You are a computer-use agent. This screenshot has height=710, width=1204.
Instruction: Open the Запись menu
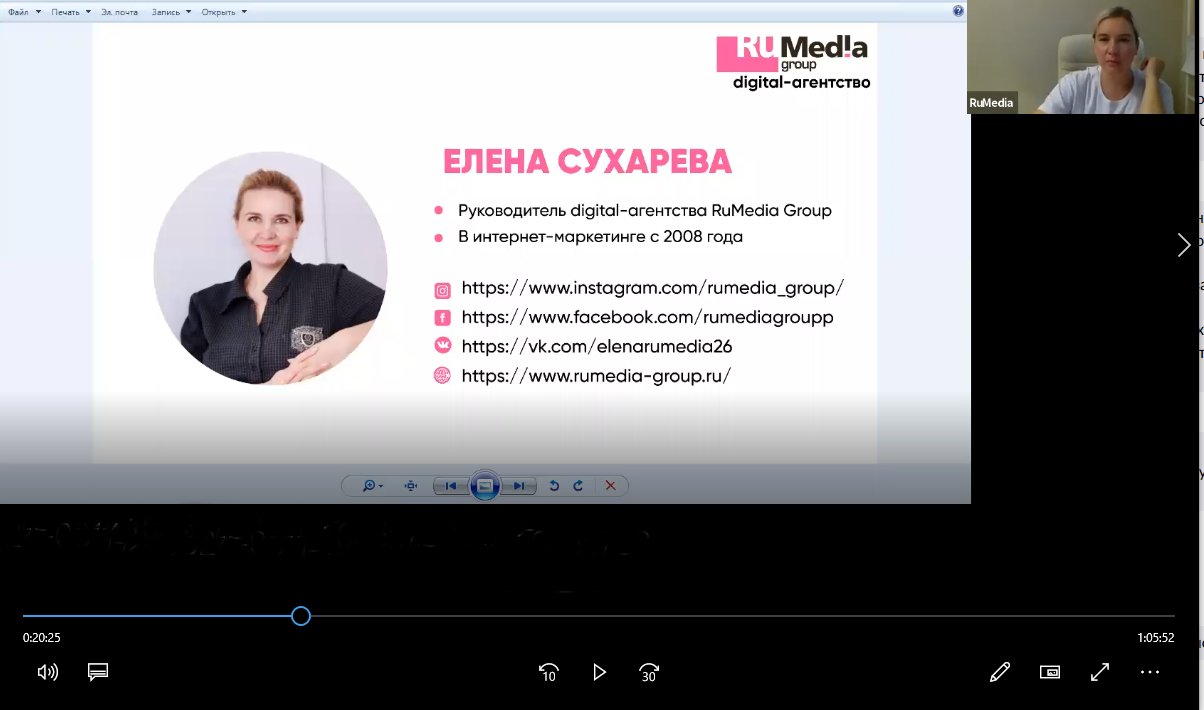(x=170, y=12)
